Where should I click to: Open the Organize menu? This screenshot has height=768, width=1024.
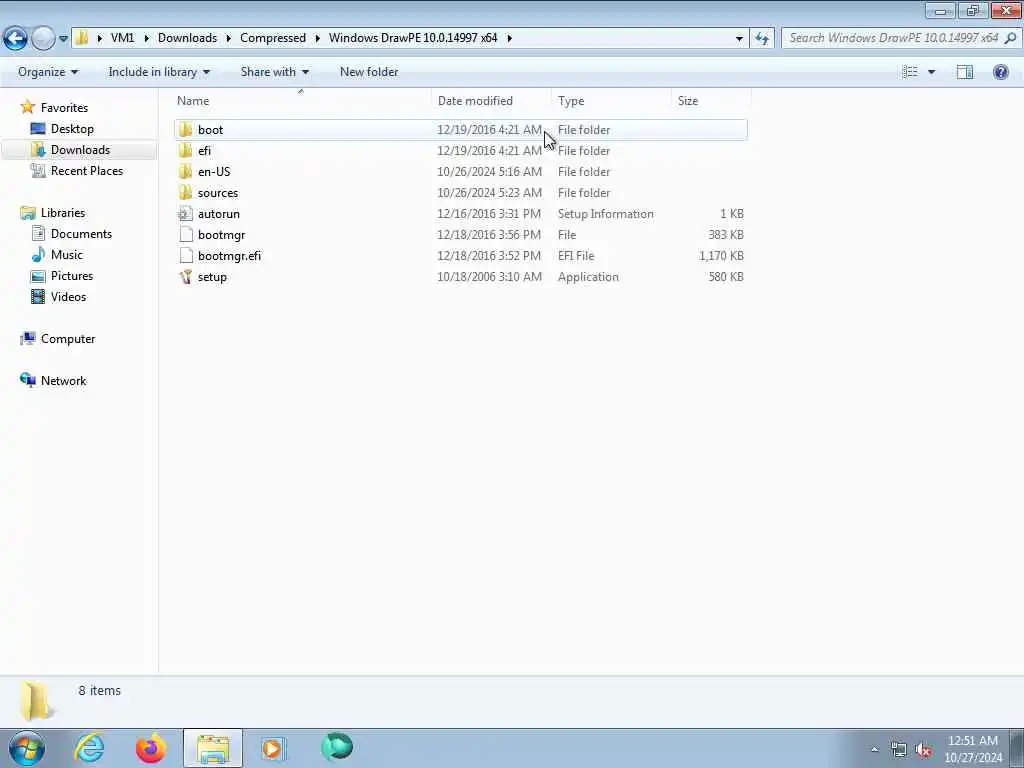click(48, 72)
